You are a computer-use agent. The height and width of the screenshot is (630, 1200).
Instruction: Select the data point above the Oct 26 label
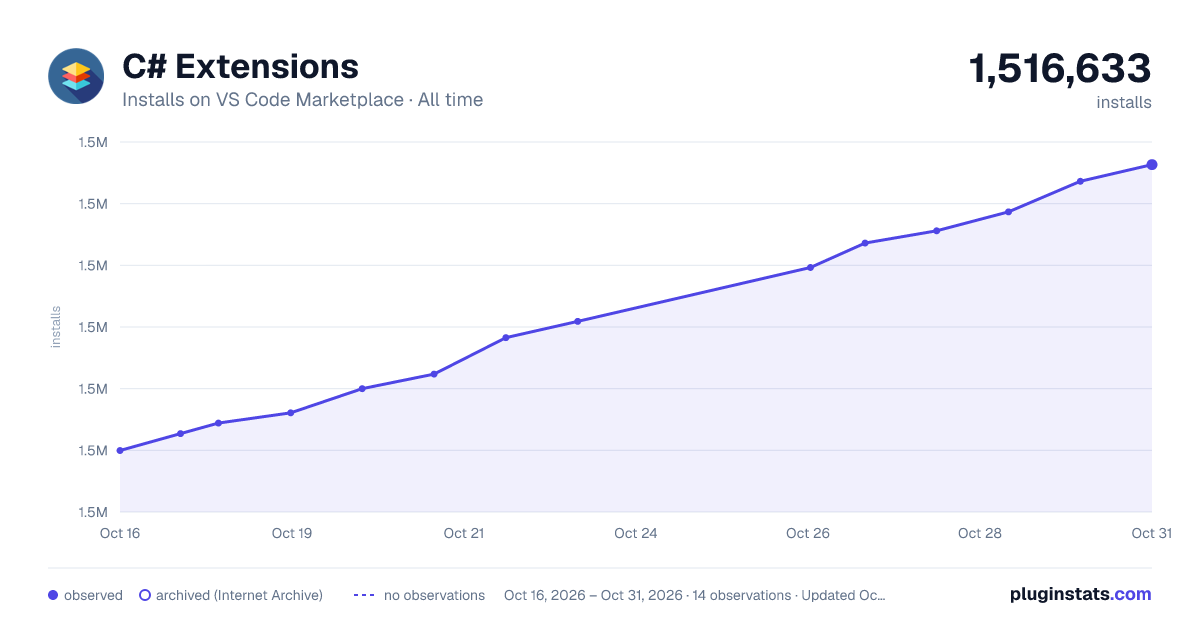pos(810,267)
